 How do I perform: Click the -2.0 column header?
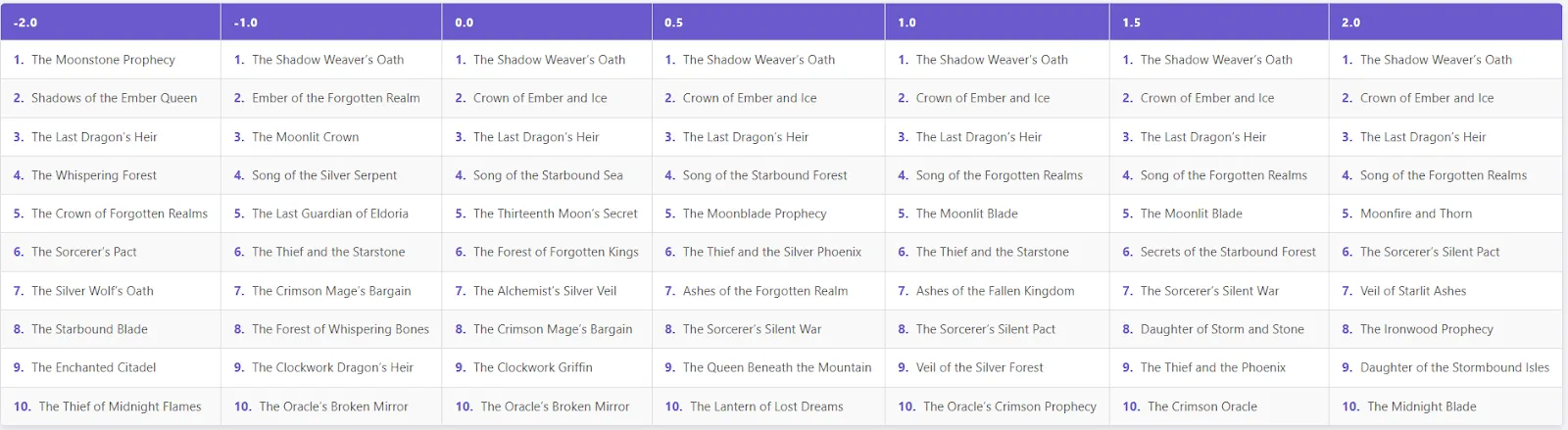[x=111, y=22]
